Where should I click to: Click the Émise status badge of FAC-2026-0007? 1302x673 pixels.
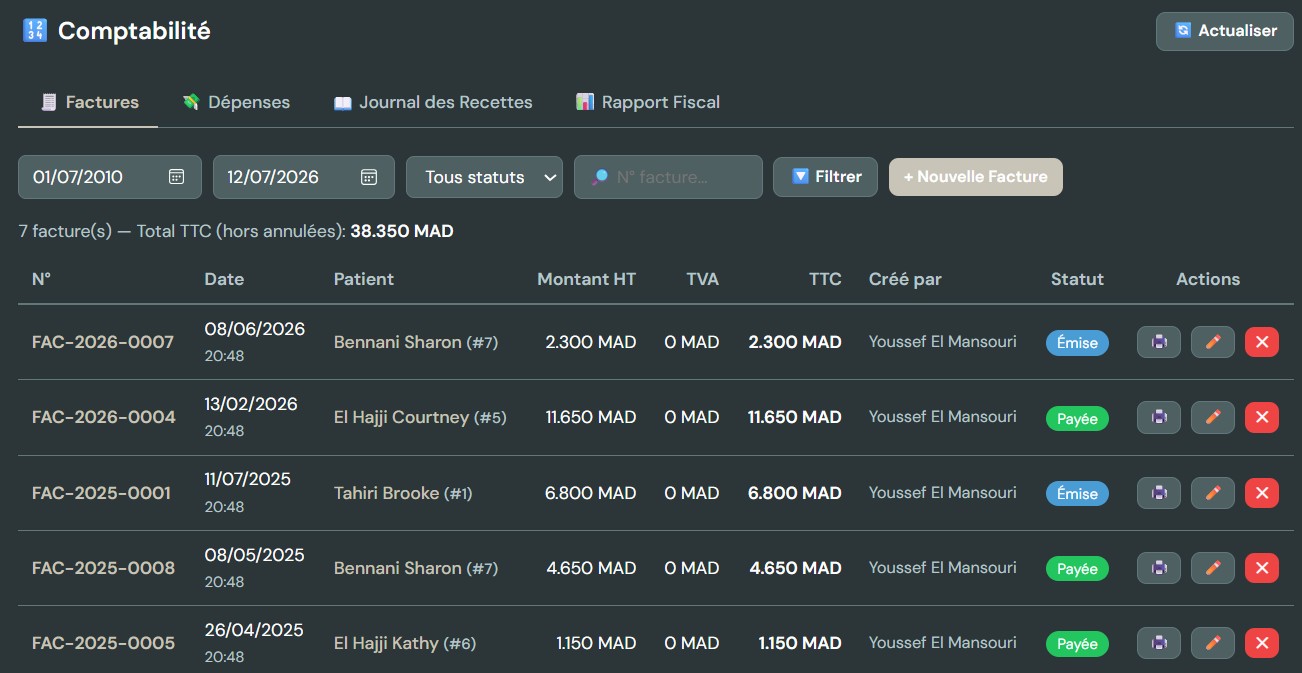(x=1077, y=343)
